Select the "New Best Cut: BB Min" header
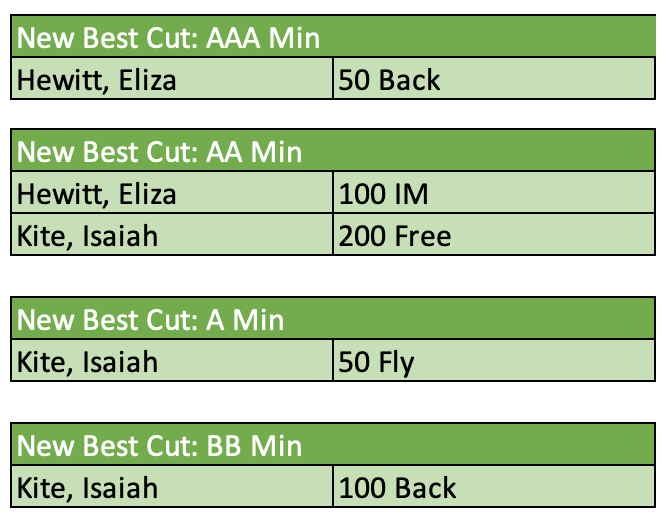666x526 pixels. click(x=160, y=444)
